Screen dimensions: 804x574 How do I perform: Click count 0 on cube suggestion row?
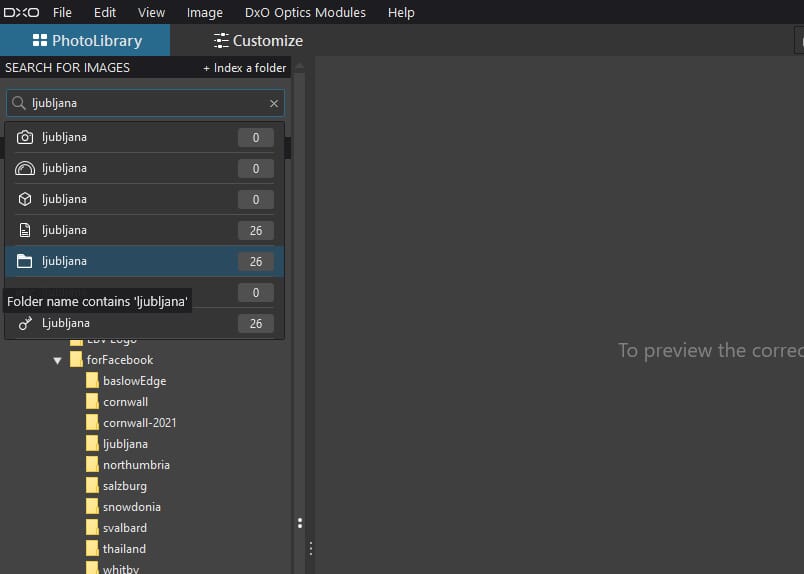256,200
